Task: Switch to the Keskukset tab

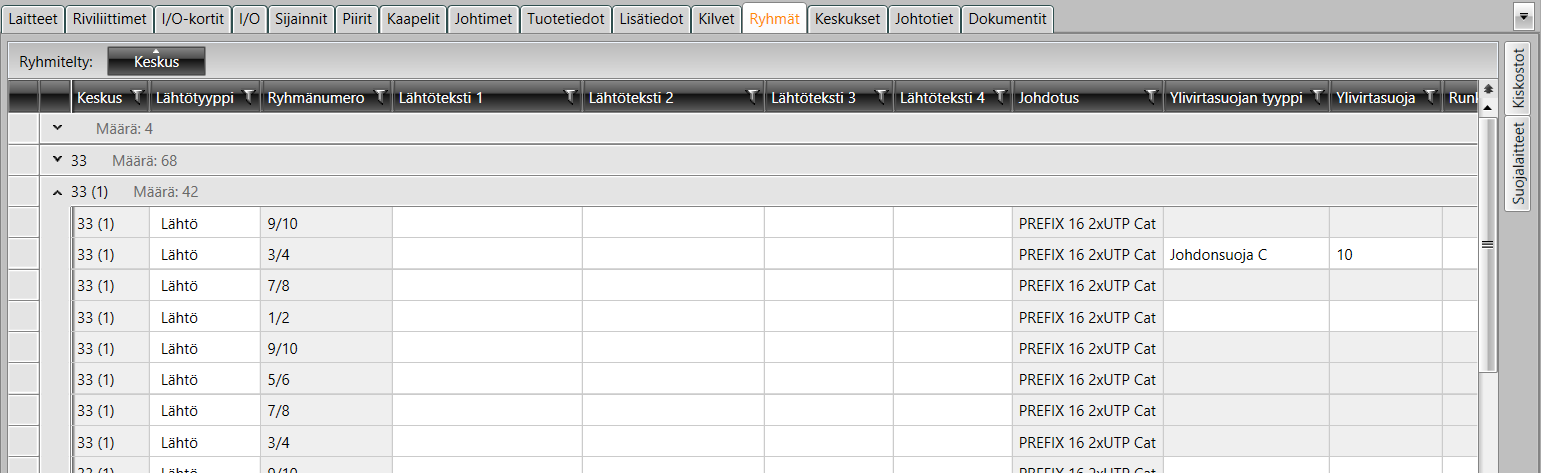Action: click(x=847, y=18)
